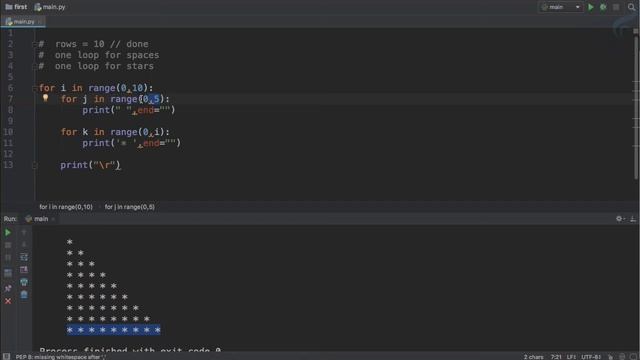Viewport: 640px width, 360px height.
Task: Close the 'main' Run tab
Action: pyautogui.click(x=53, y=219)
